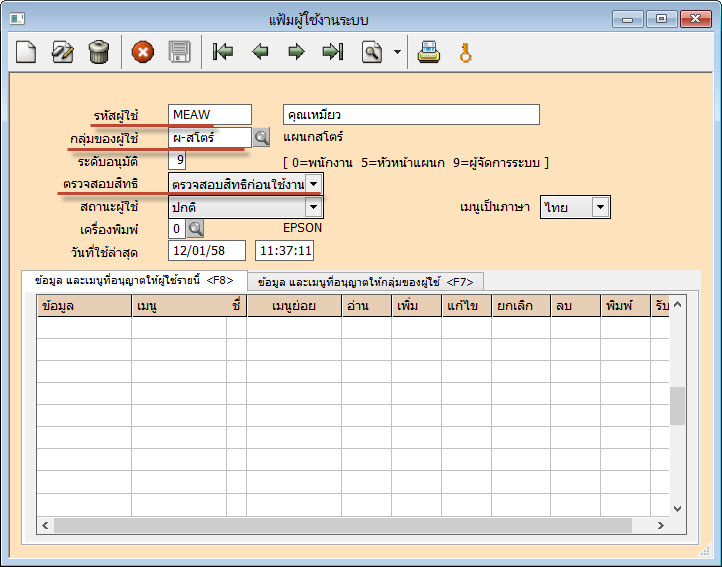The height and width of the screenshot is (567, 722).
Task: Open the search icon's dropdown arrow in toolbar
Action: pyautogui.click(x=397, y=52)
